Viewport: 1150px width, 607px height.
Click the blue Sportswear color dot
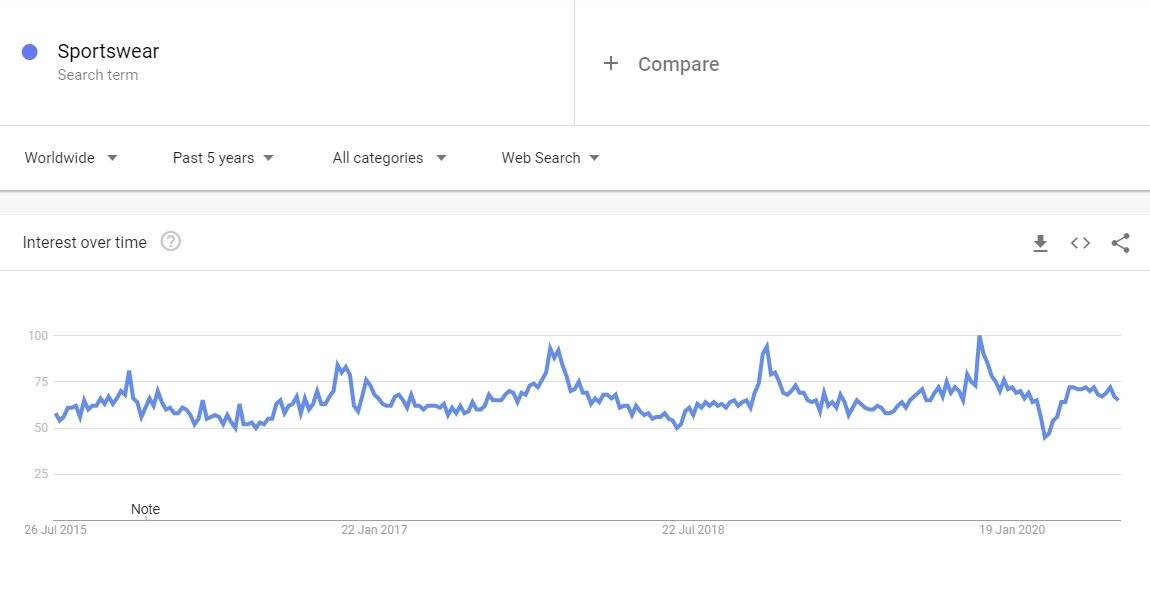pyautogui.click(x=30, y=52)
